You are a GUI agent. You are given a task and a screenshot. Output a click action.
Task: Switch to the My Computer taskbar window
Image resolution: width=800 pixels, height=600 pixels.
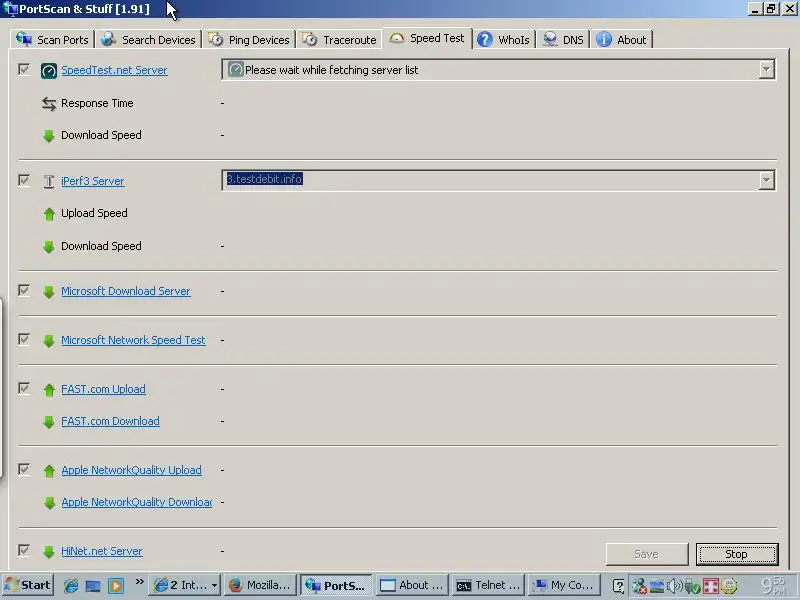tap(564, 585)
